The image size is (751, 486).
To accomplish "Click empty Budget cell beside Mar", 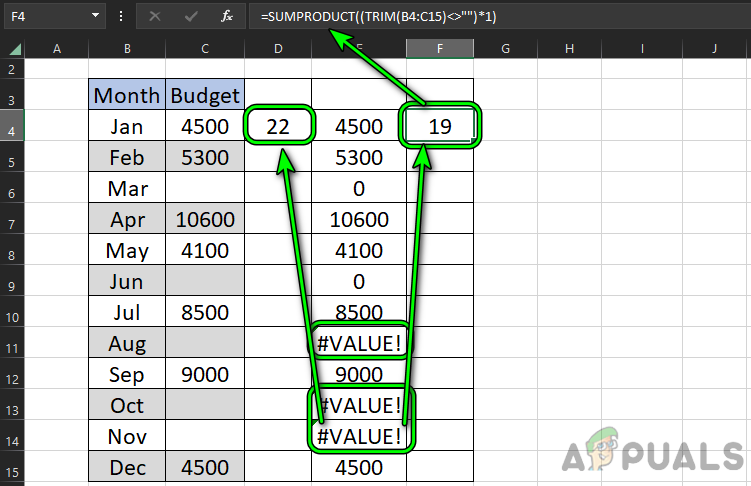I will [205, 188].
